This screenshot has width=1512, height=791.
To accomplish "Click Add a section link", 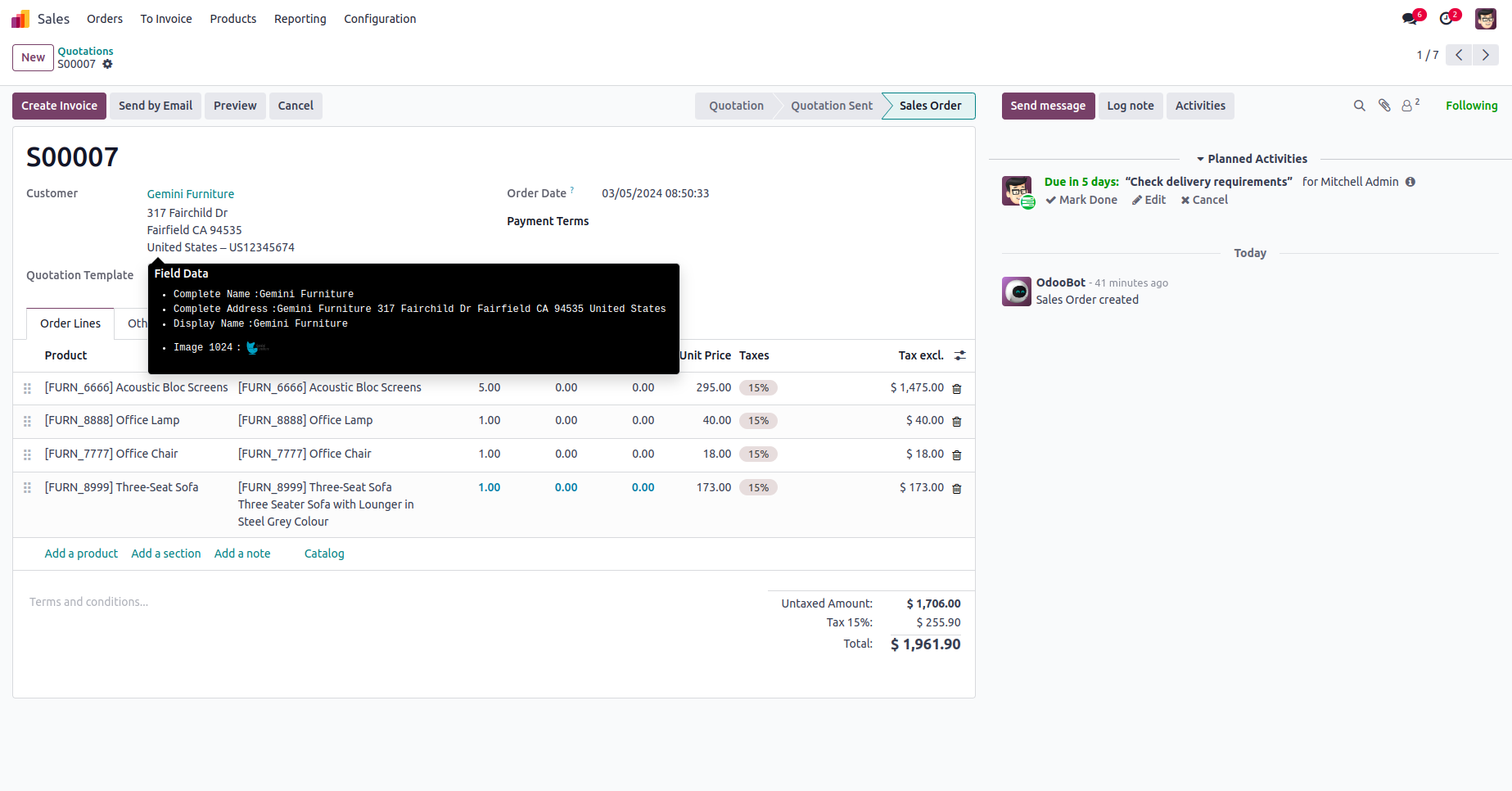I will (166, 554).
